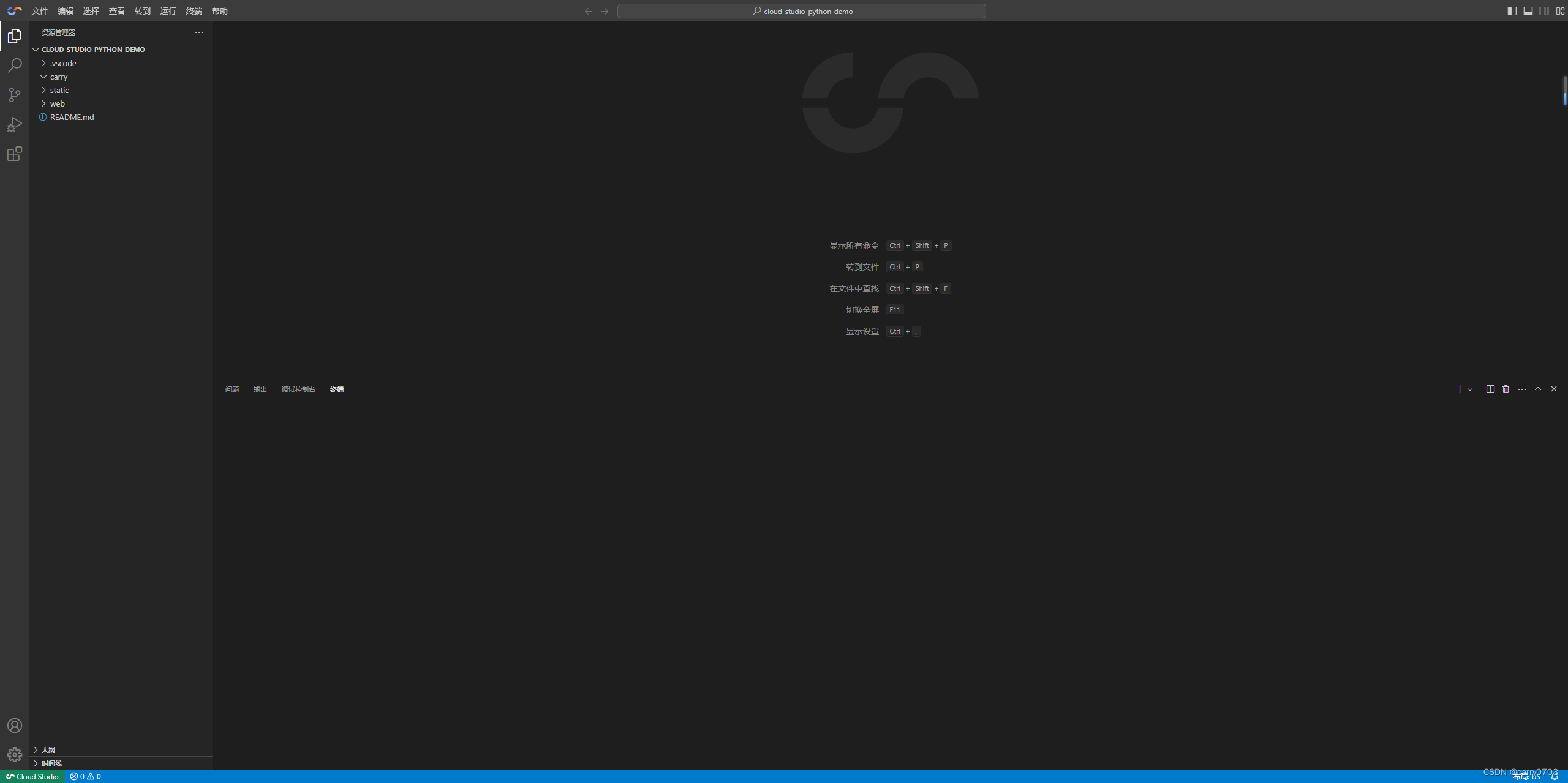1568x783 pixels.
Task: Open the Accounts menu icon
Action: coord(15,725)
